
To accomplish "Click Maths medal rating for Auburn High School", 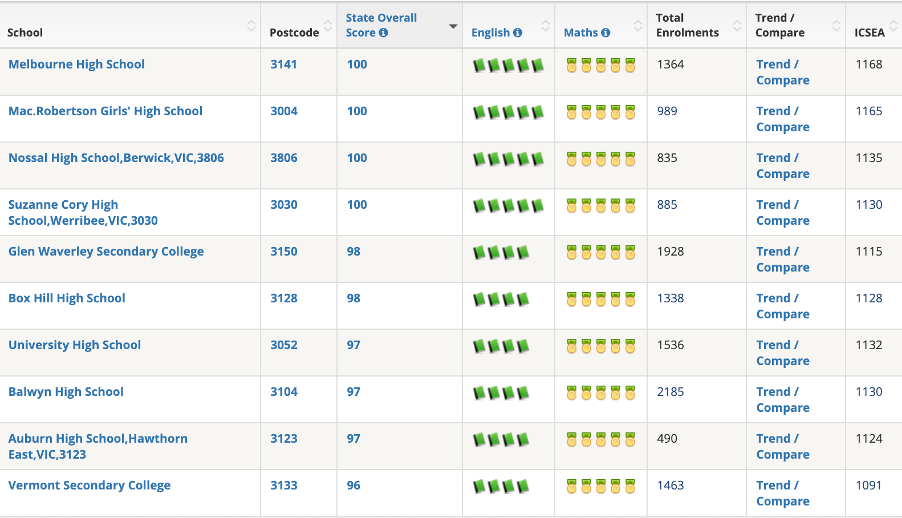I will (601, 439).
